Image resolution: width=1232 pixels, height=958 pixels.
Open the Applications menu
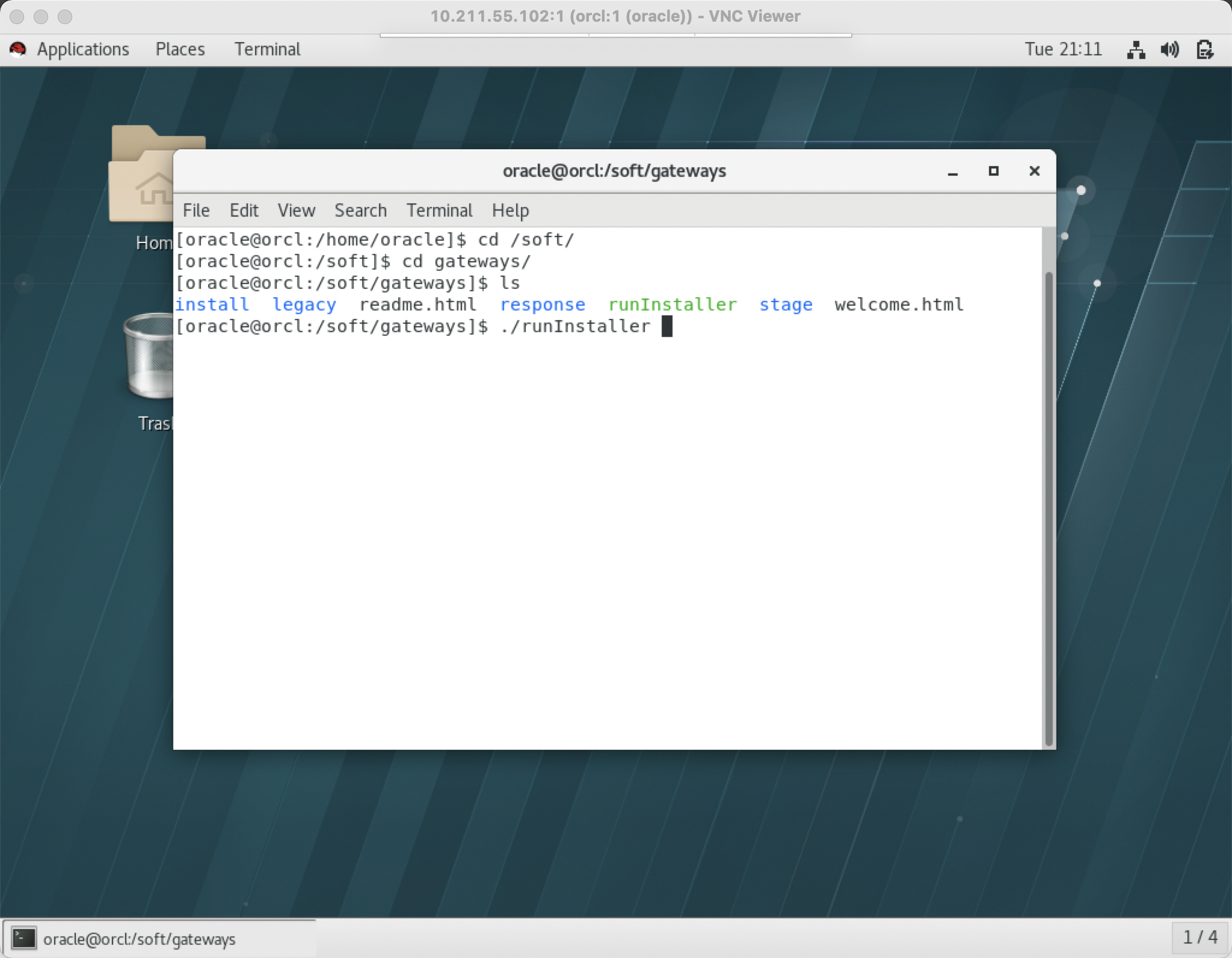click(82, 49)
